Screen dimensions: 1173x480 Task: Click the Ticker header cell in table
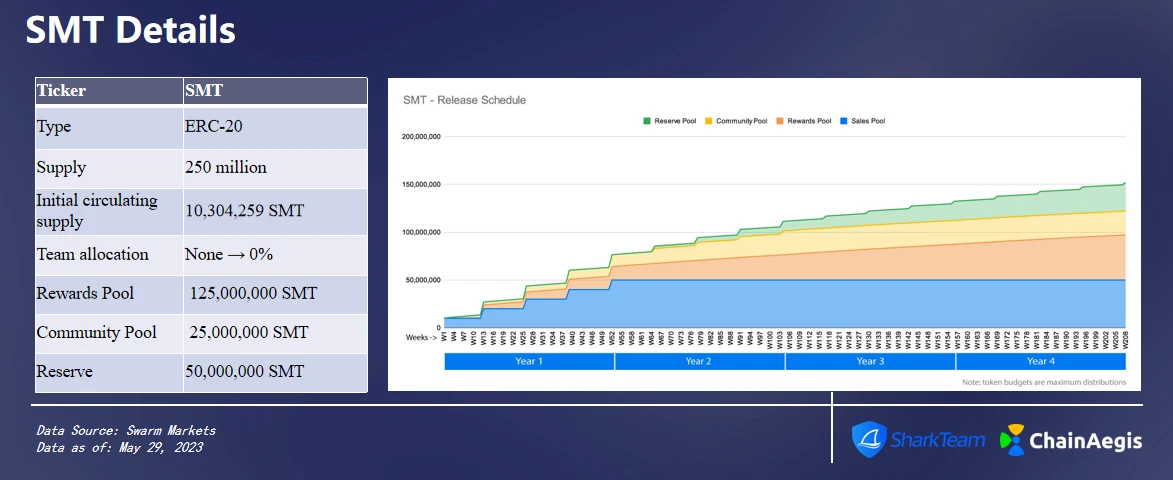[x=109, y=91]
